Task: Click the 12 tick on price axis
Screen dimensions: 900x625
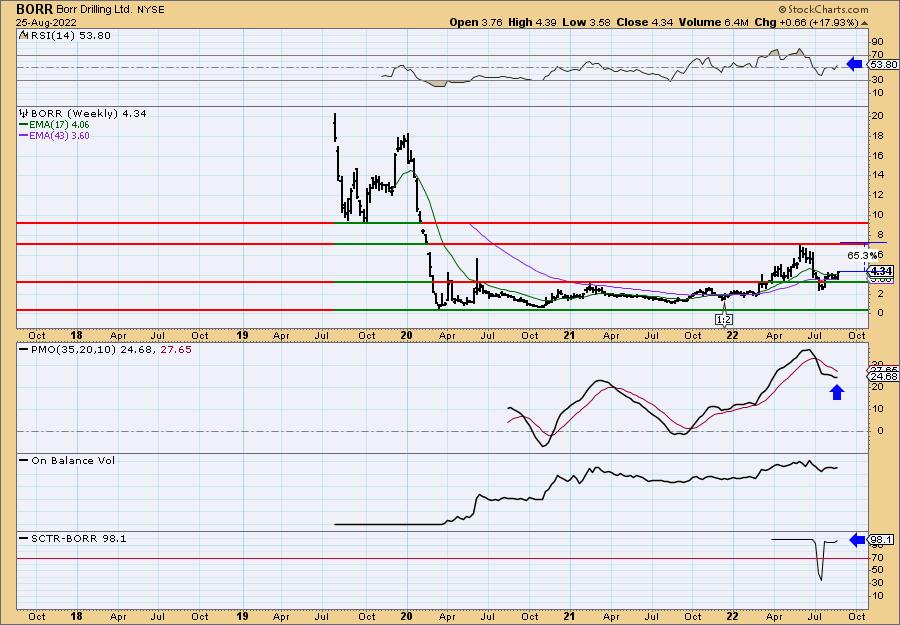Action: [x=878, y=195]
